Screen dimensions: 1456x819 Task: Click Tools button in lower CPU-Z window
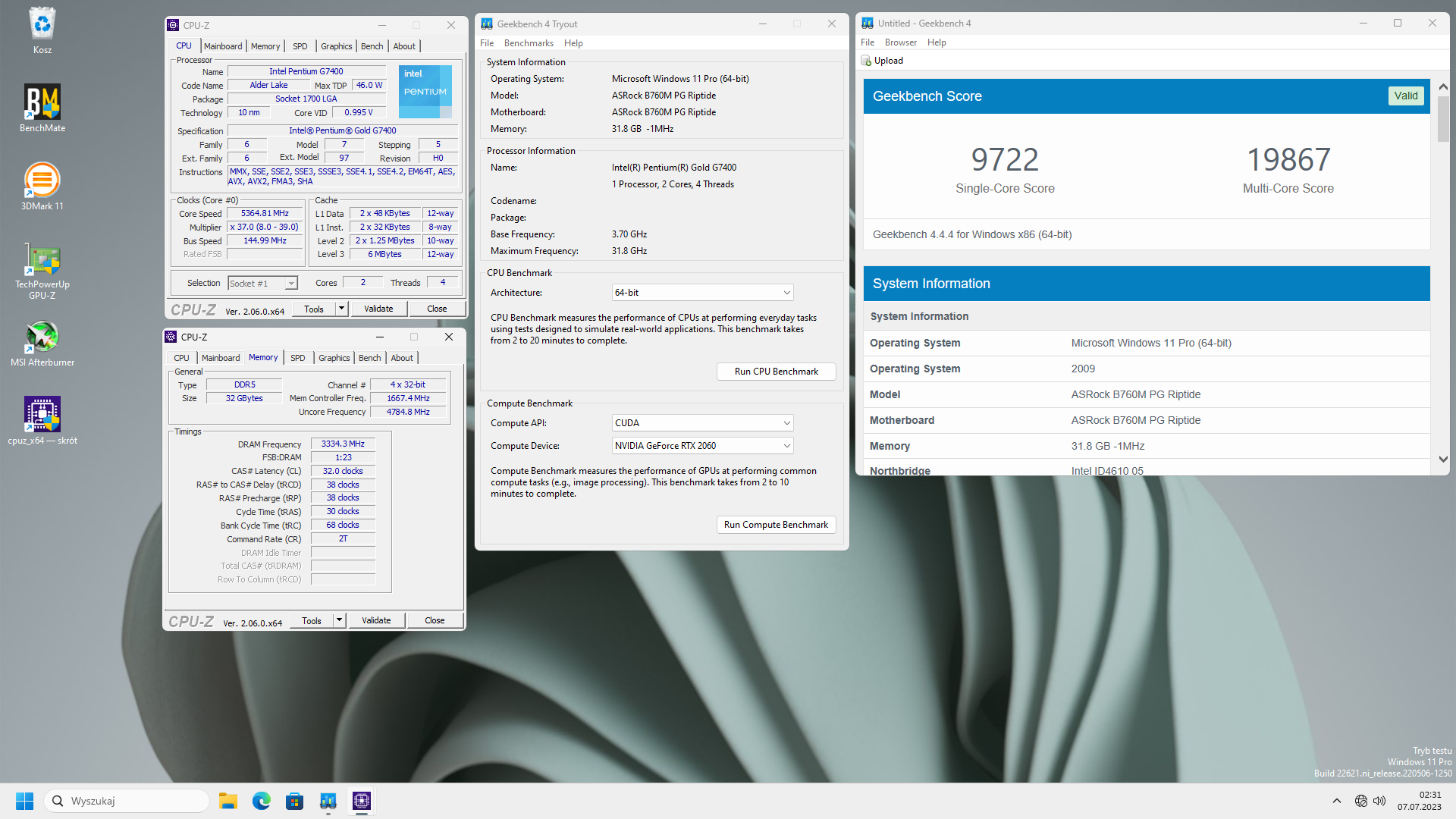pyautogui.click(x=312, y=620)
